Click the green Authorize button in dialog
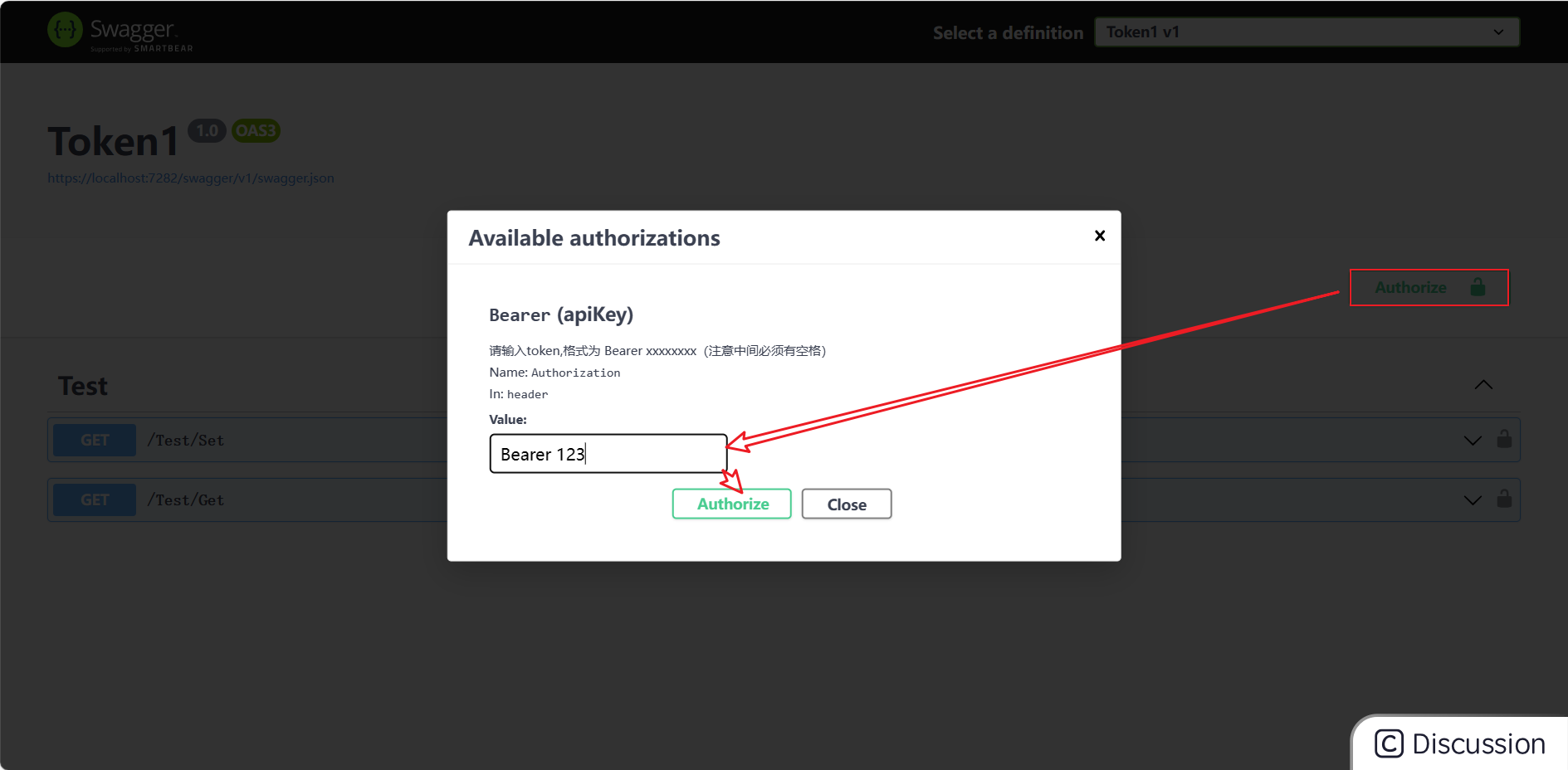 731,504
